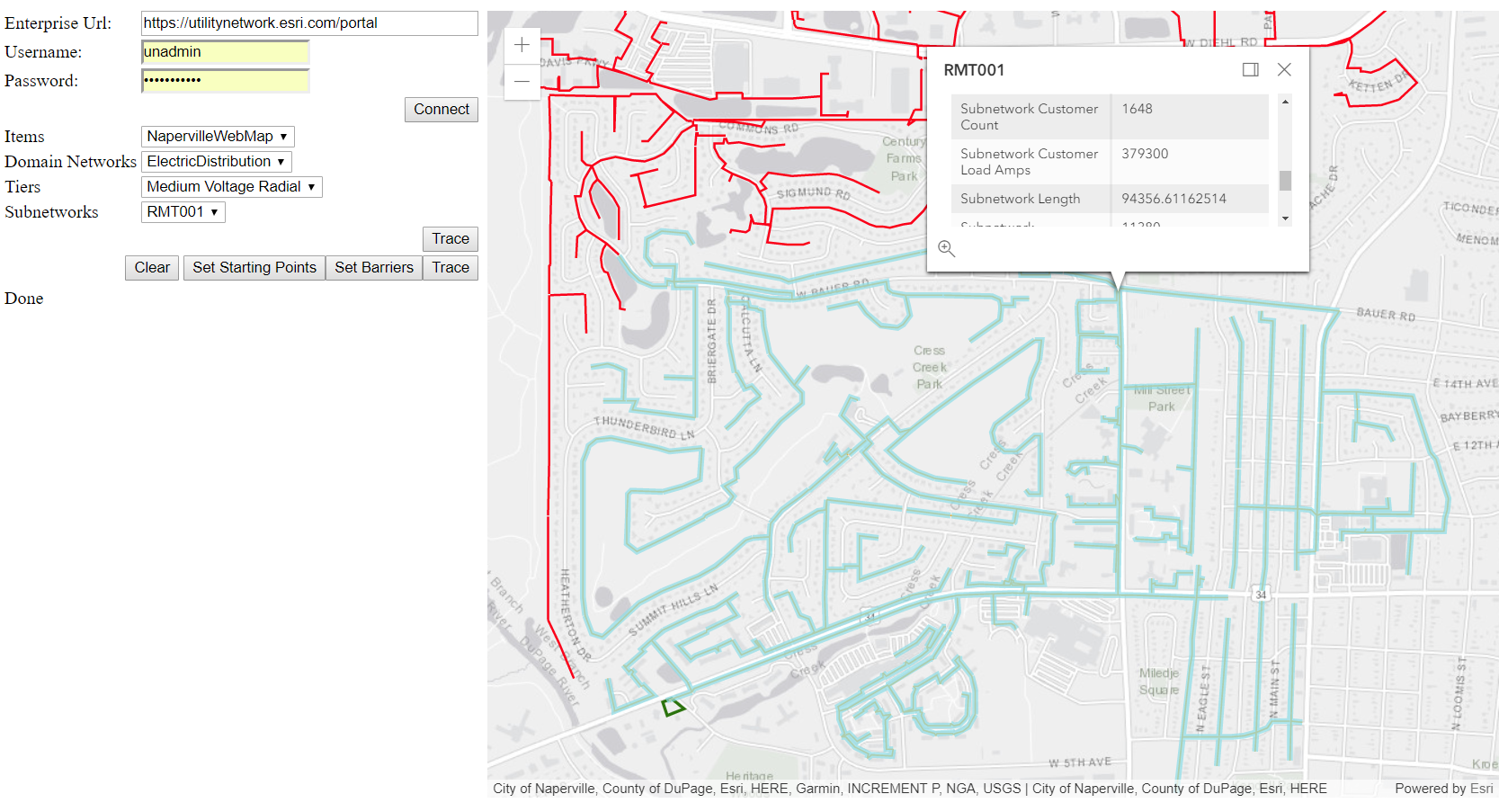Open the Tiers dropdown showing Medium Voltage Radial

click(231, 187)
